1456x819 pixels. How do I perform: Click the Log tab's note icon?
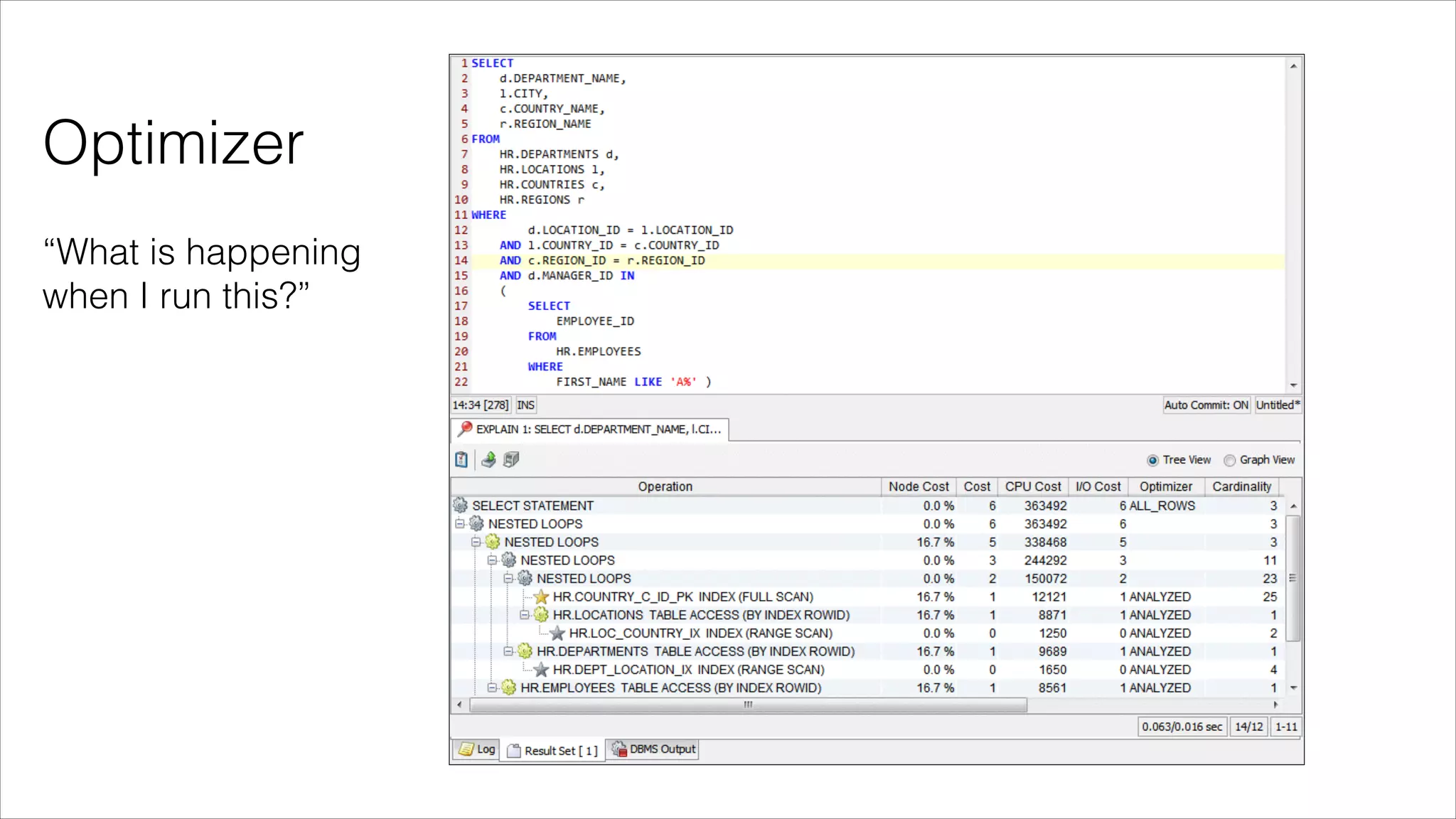[x=466, y=749]
